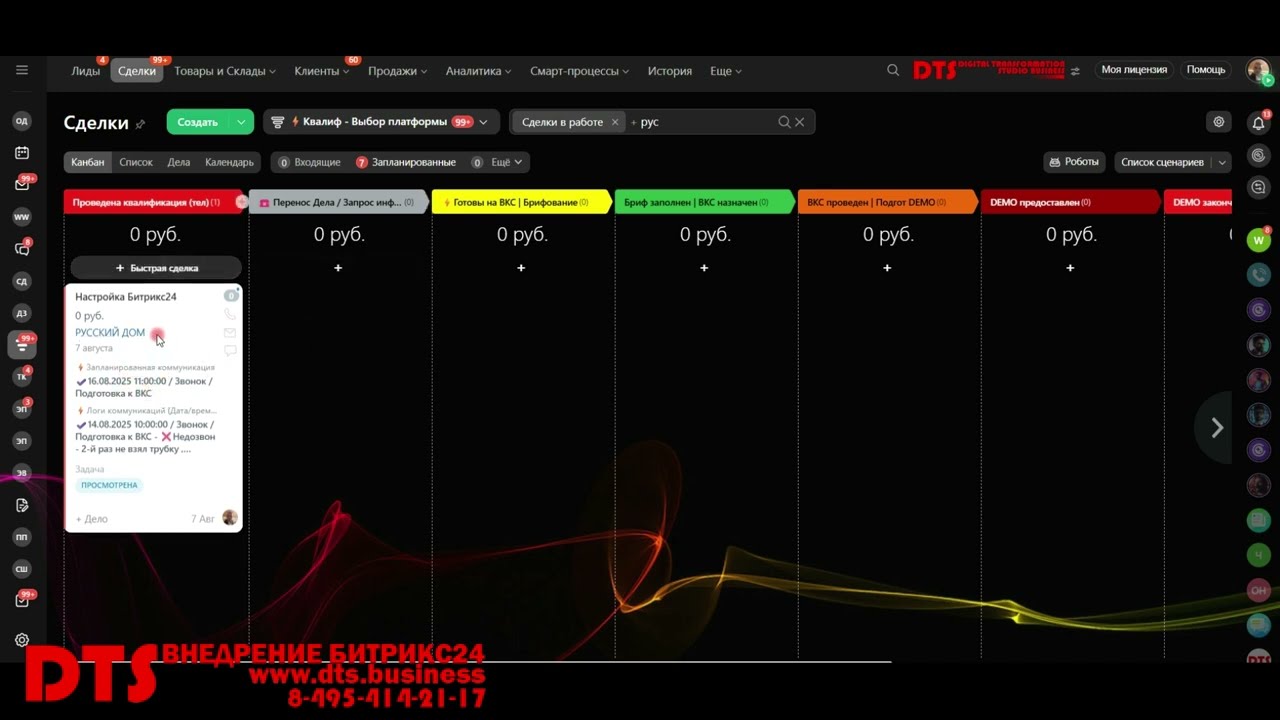Open the РУССКИЙ ДОМ company link
The image size is (1280, 720).
point(110,332)
